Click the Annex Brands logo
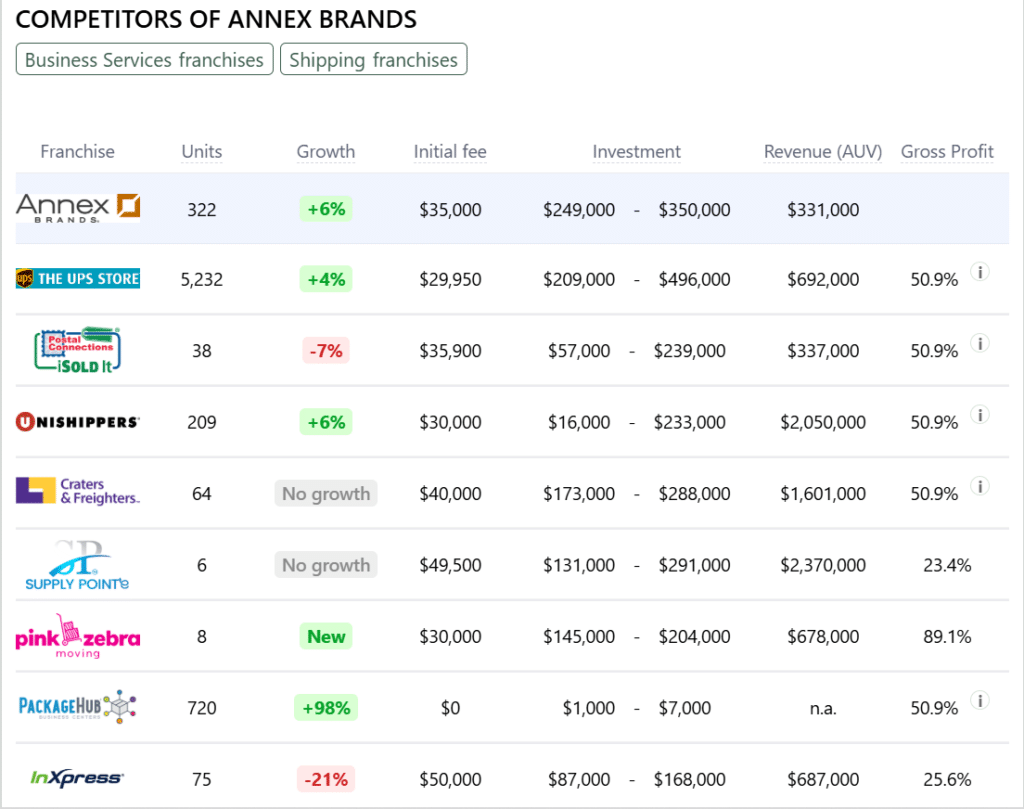The width and height of the screenshot is (1024, 809). pyautogui.click(x=78, y=208)
